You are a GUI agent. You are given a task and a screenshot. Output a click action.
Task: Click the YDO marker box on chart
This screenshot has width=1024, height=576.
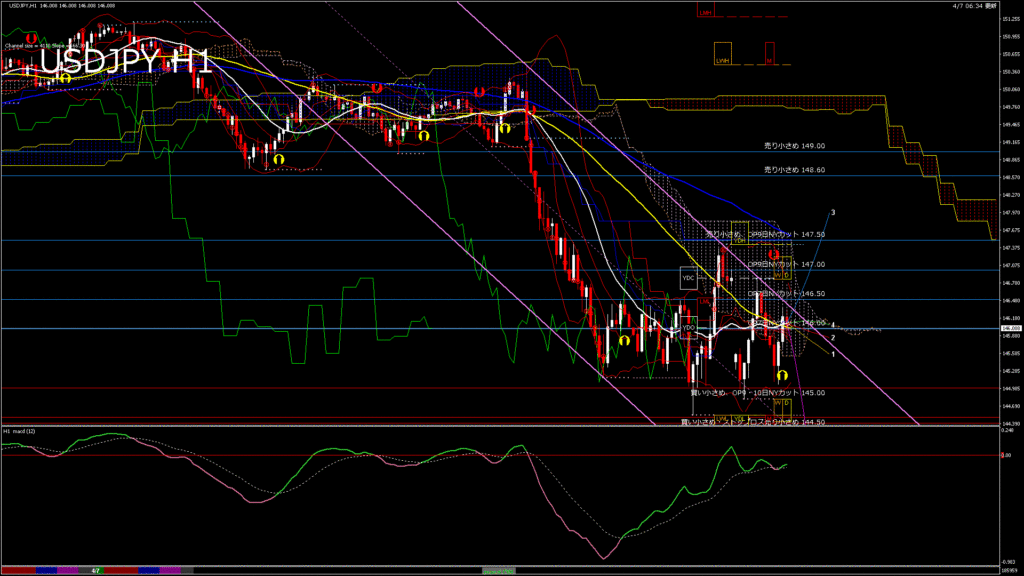pos(688,327)
